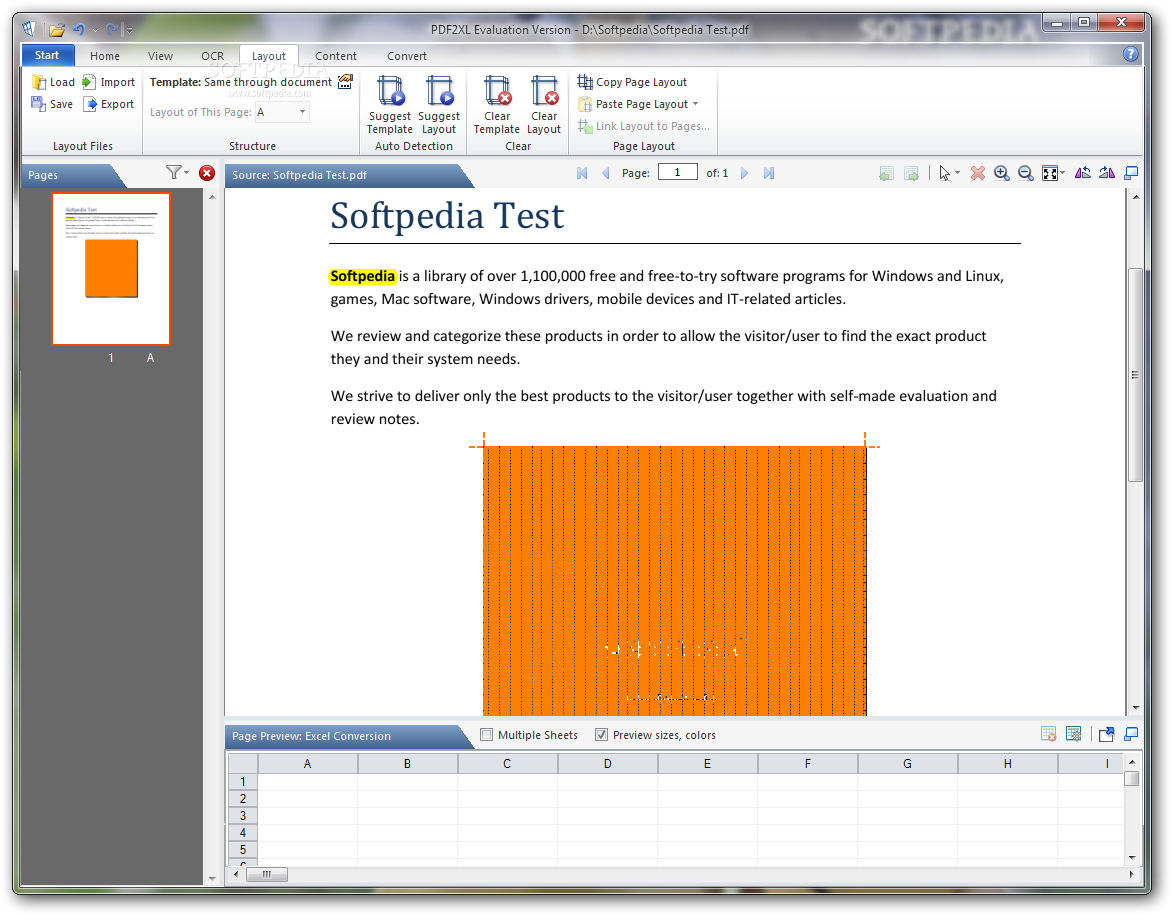Zoom in on the source document
This screenshot has width=1172, height=915.
pyautogui.click(x=1002, y=173)
